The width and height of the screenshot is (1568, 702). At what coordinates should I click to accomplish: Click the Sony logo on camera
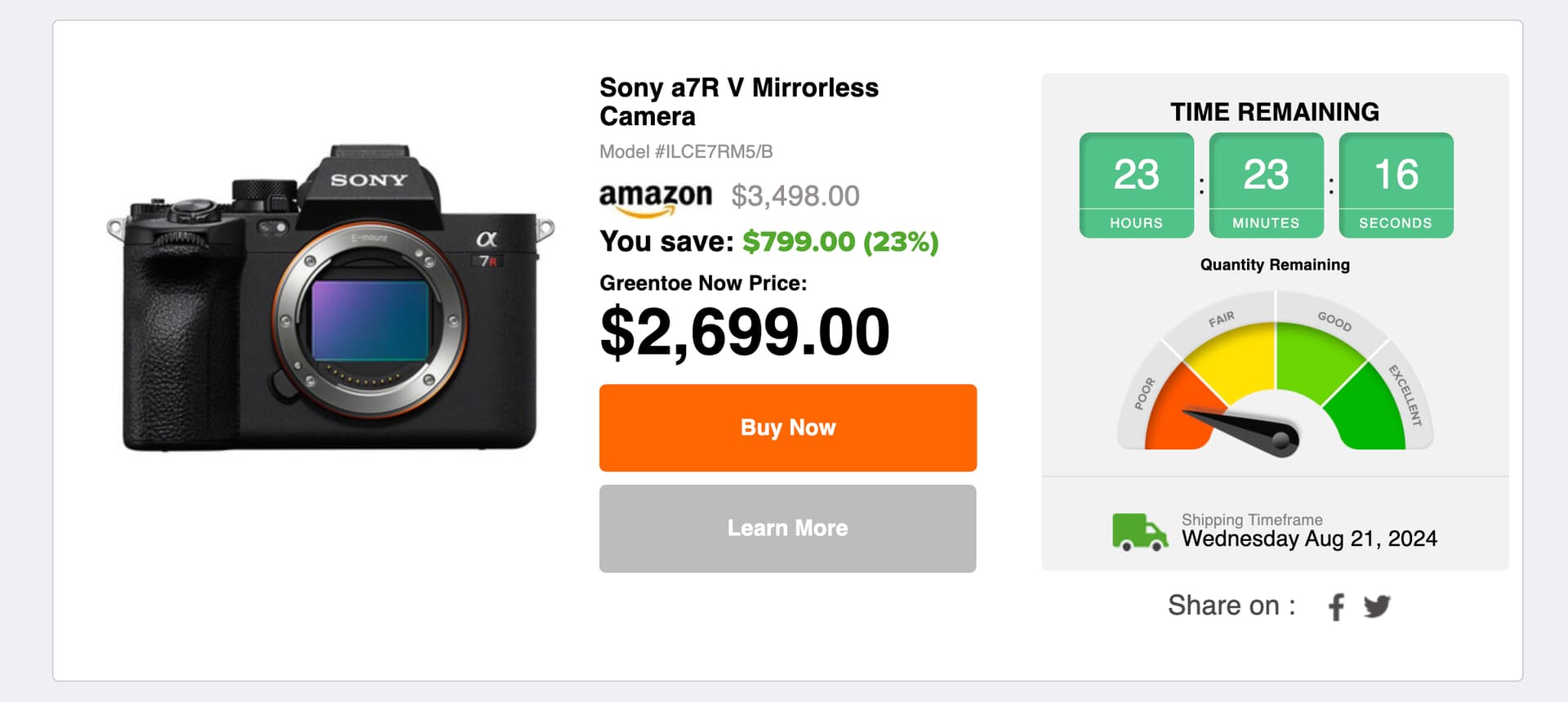[x=368, y=180]
